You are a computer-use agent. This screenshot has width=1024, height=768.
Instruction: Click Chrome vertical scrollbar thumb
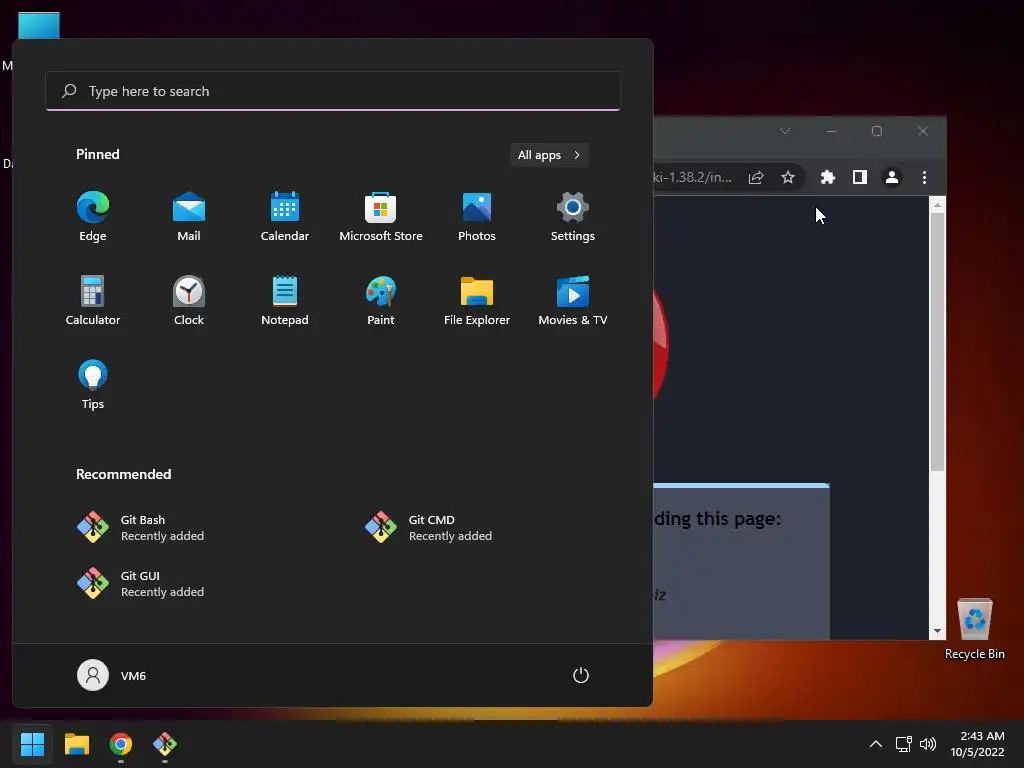pyautogui.click(x=937, y=342)
